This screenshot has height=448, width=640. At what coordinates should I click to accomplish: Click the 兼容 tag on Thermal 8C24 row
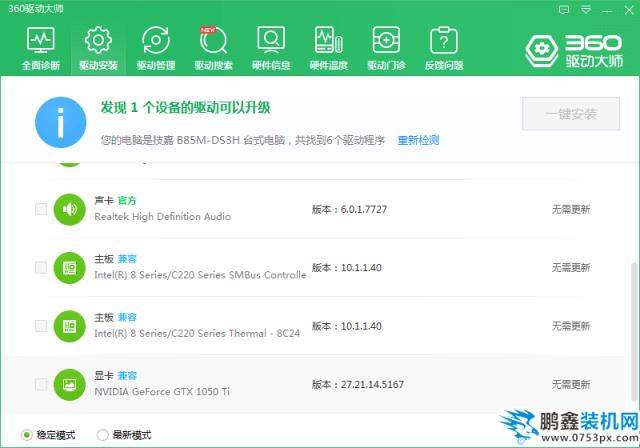click(x=127, y=317)
